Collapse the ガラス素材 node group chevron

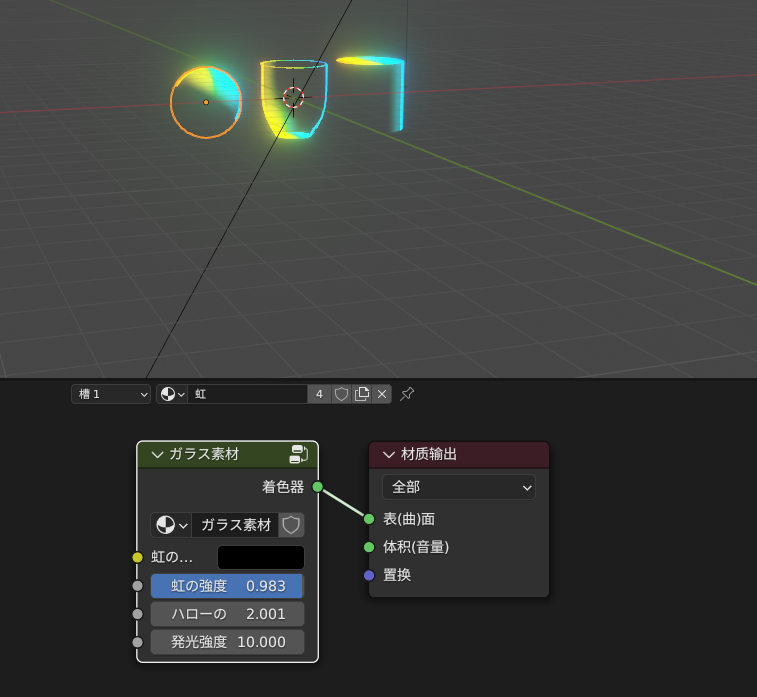157,455
